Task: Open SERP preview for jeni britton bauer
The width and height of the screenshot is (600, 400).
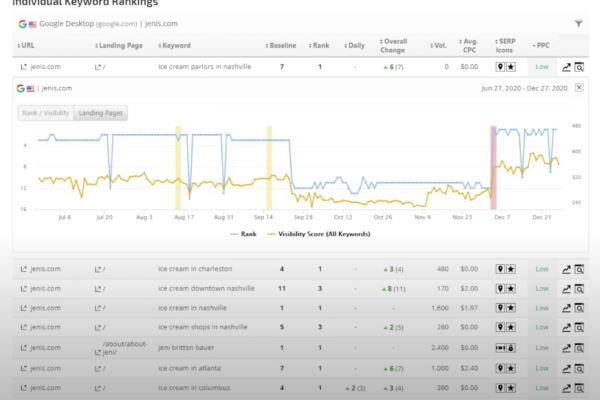Action: [x=579, y=348]
